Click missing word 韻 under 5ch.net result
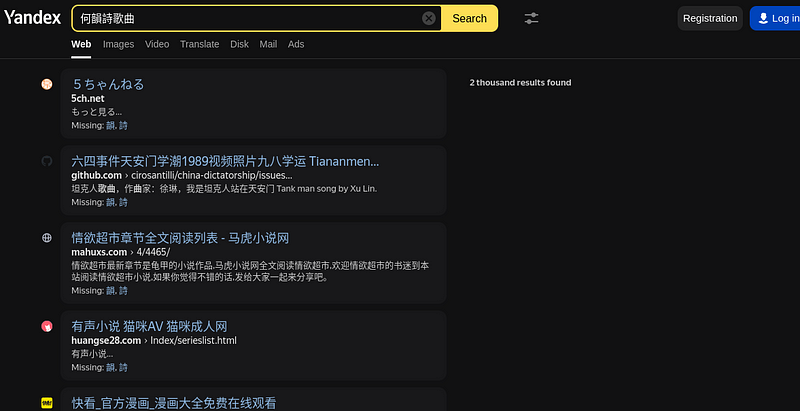 pyautogui.click(x=111, y=125)
